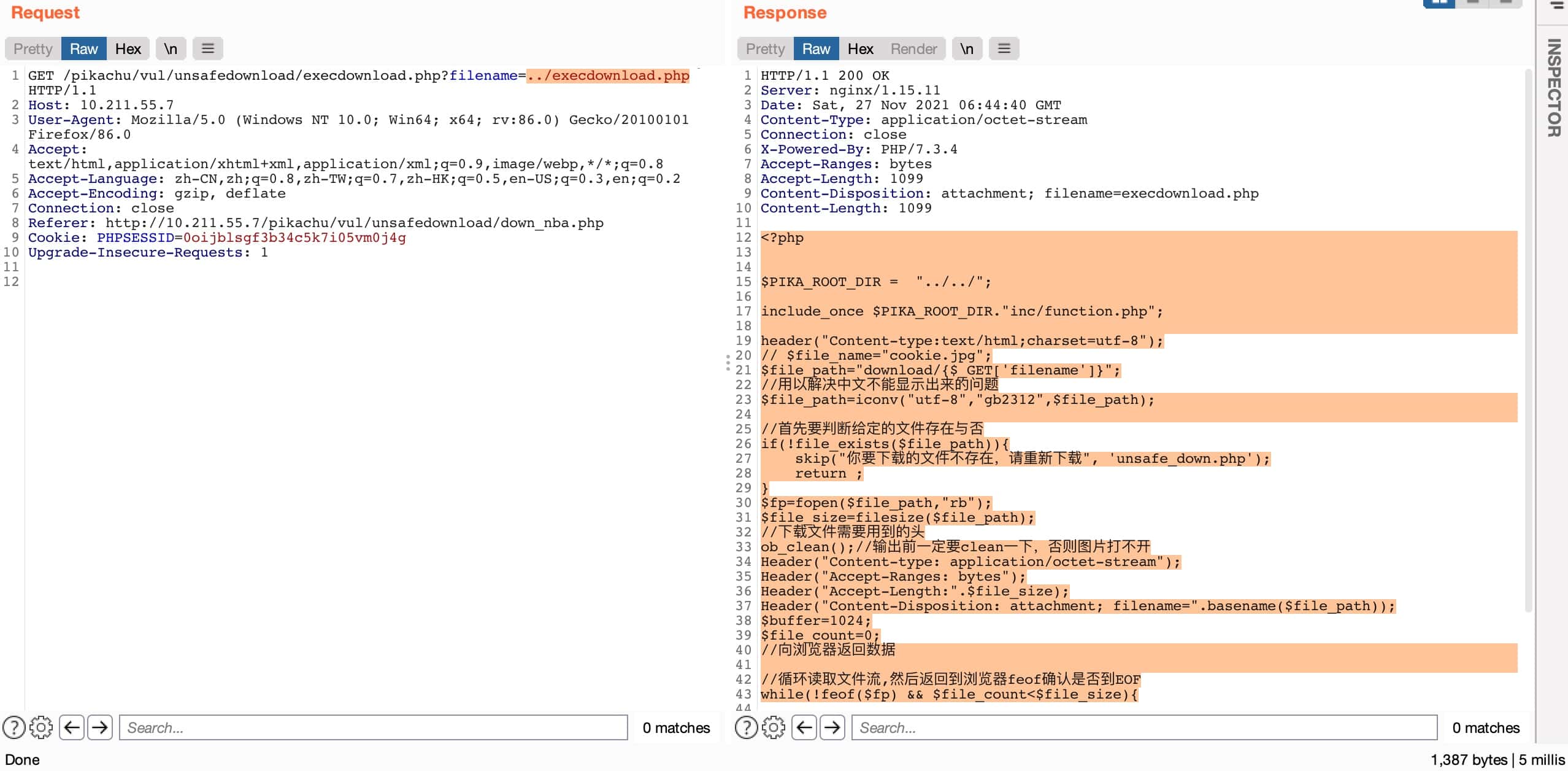Go to previous response search match

pos(804,727)
